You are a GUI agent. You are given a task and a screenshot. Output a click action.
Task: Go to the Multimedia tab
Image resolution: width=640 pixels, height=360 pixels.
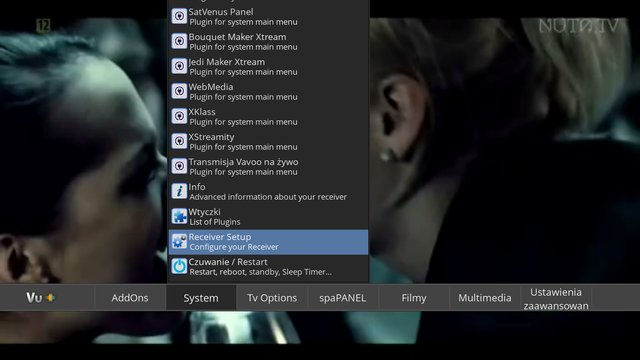(484, 298)
